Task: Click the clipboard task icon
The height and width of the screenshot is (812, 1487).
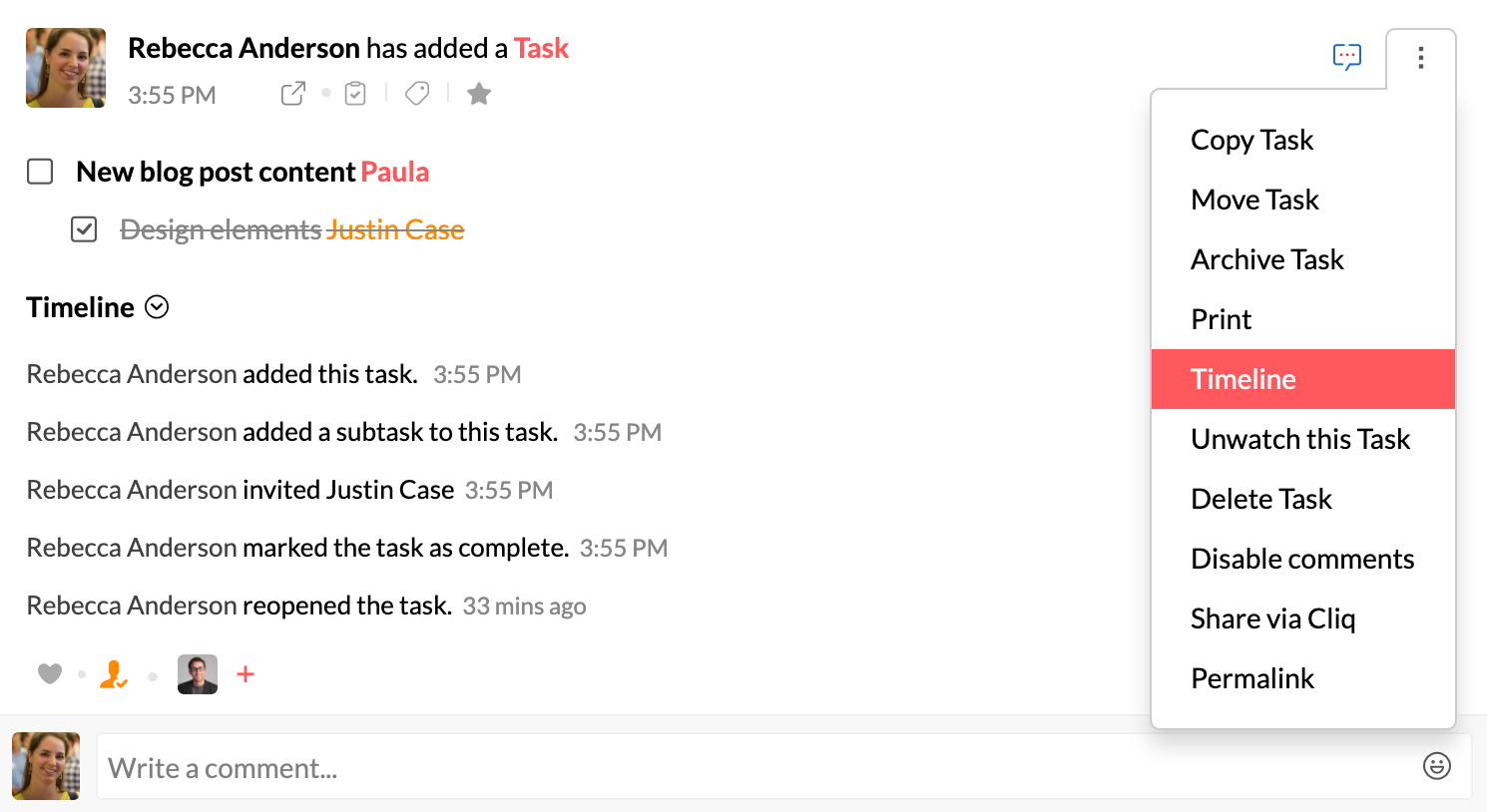Action: coord(355,94)
